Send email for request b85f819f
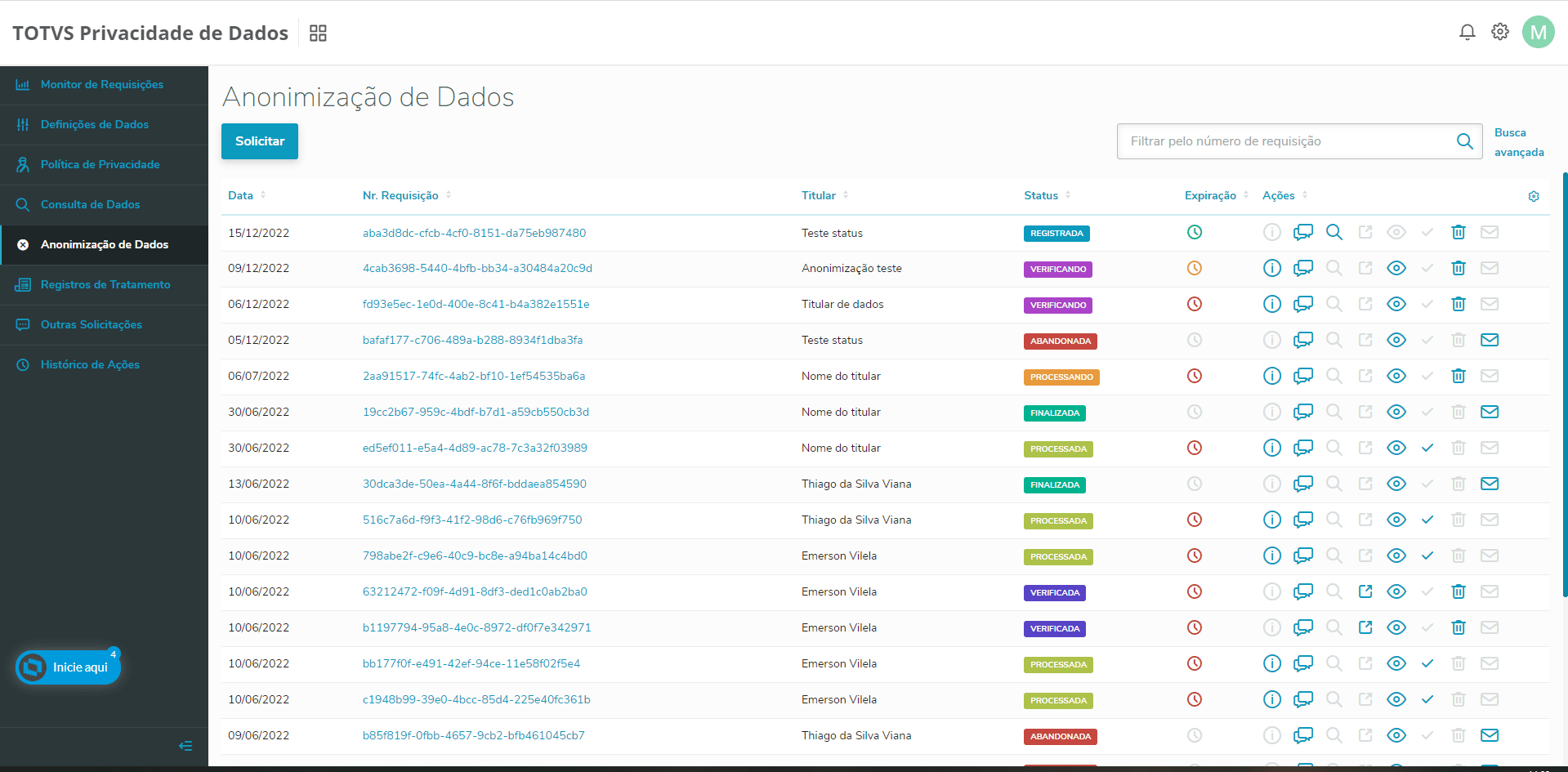The height and width of the screenshot is (772, 1568). click(1490, 735)
